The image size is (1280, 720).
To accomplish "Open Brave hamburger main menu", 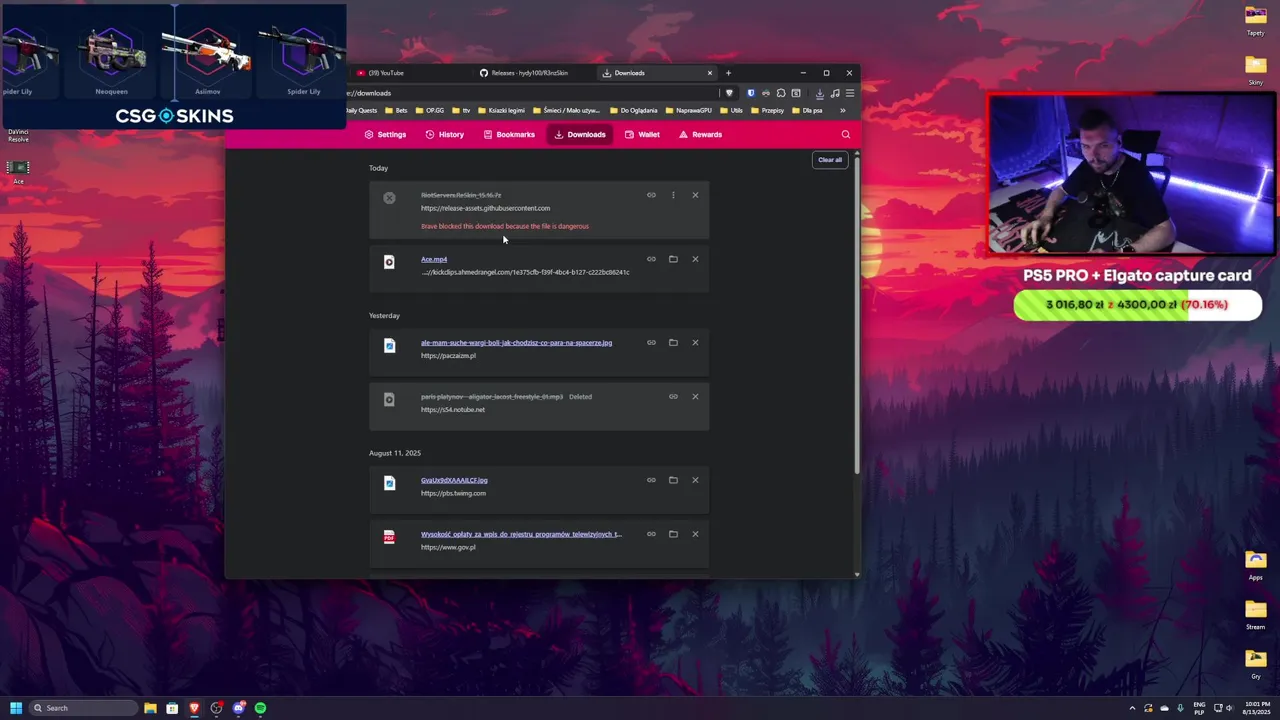I will 849,93.
